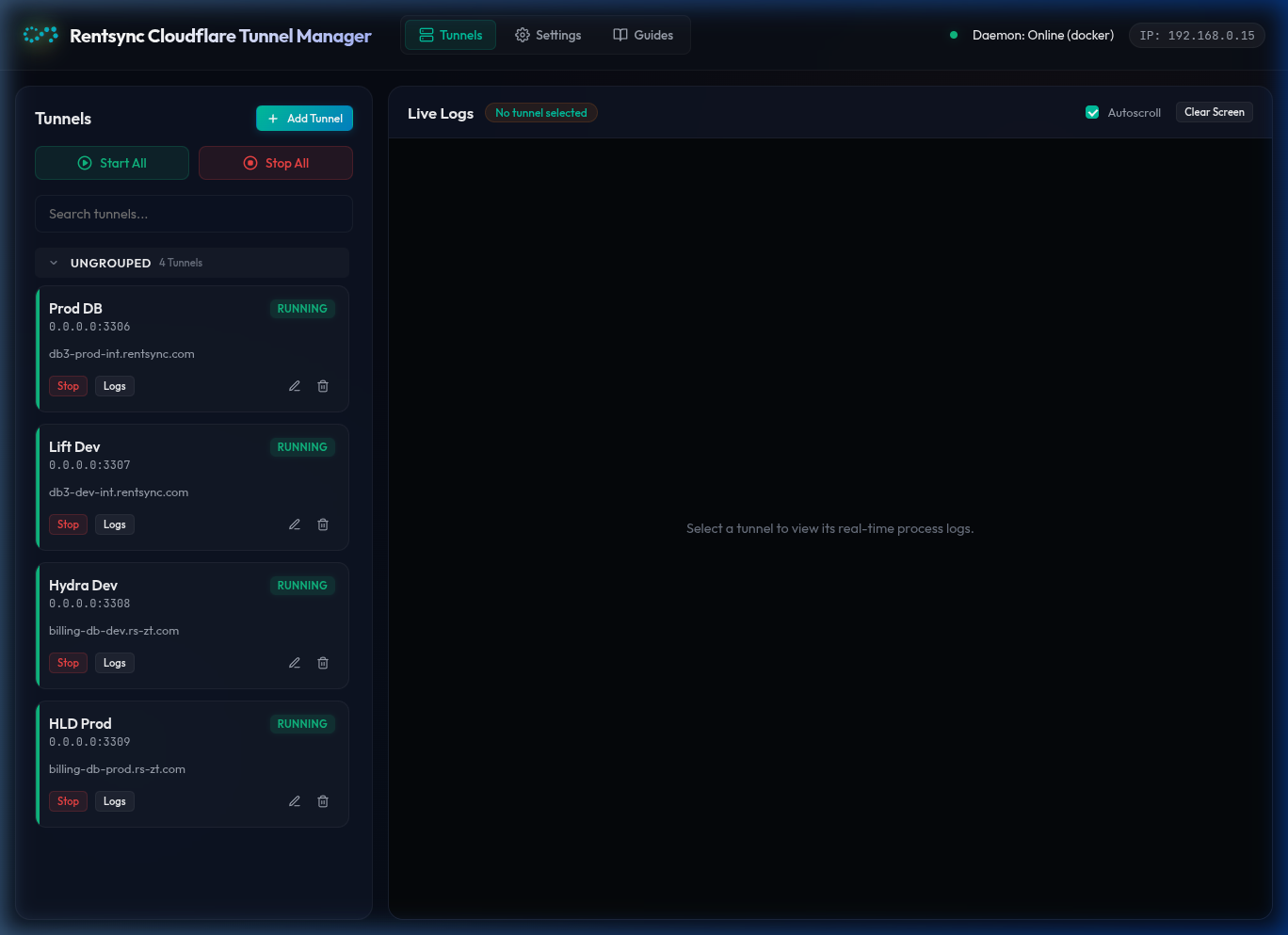Delete the HLD Prod tunnel via trash icon
This screenshot has height=935, width=1288.
coord(323,801)
